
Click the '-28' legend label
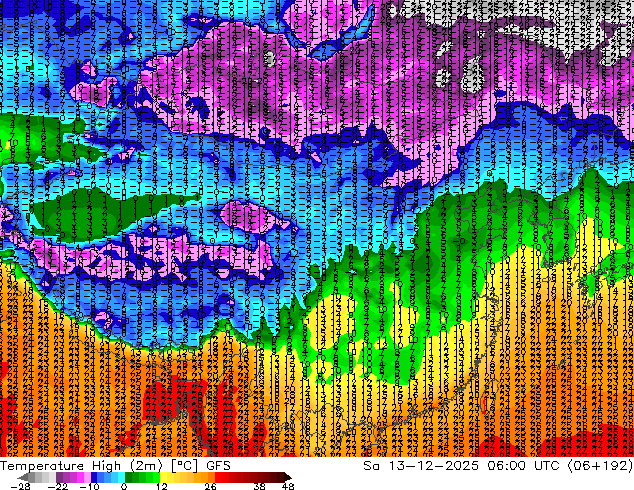tap(20, 486)
